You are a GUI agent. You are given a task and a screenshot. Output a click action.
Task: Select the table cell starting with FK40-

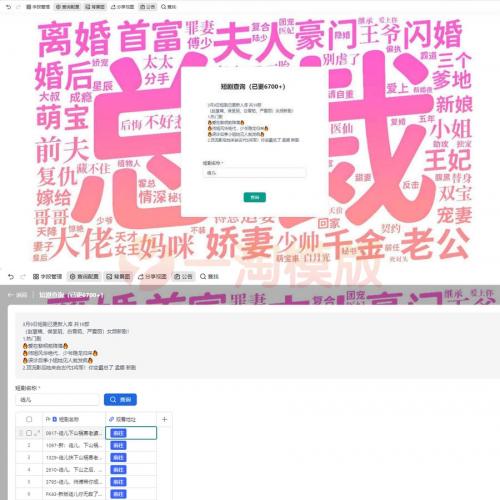tap(74, 494)
